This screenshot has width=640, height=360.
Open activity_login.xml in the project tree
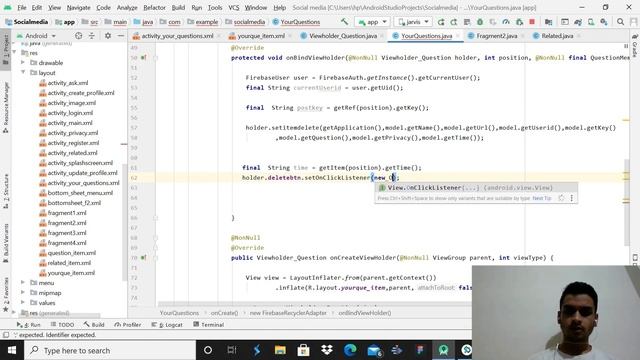point(70,113)
